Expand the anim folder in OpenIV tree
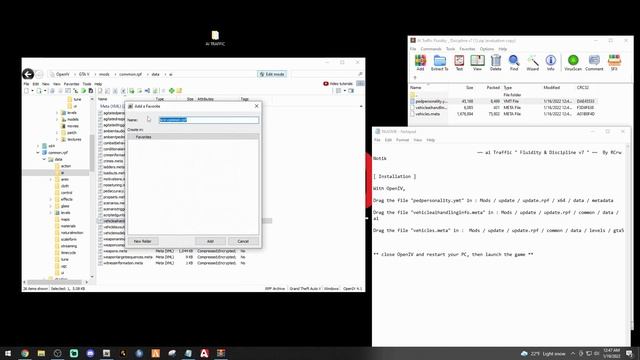 click(x=51, y=179)
